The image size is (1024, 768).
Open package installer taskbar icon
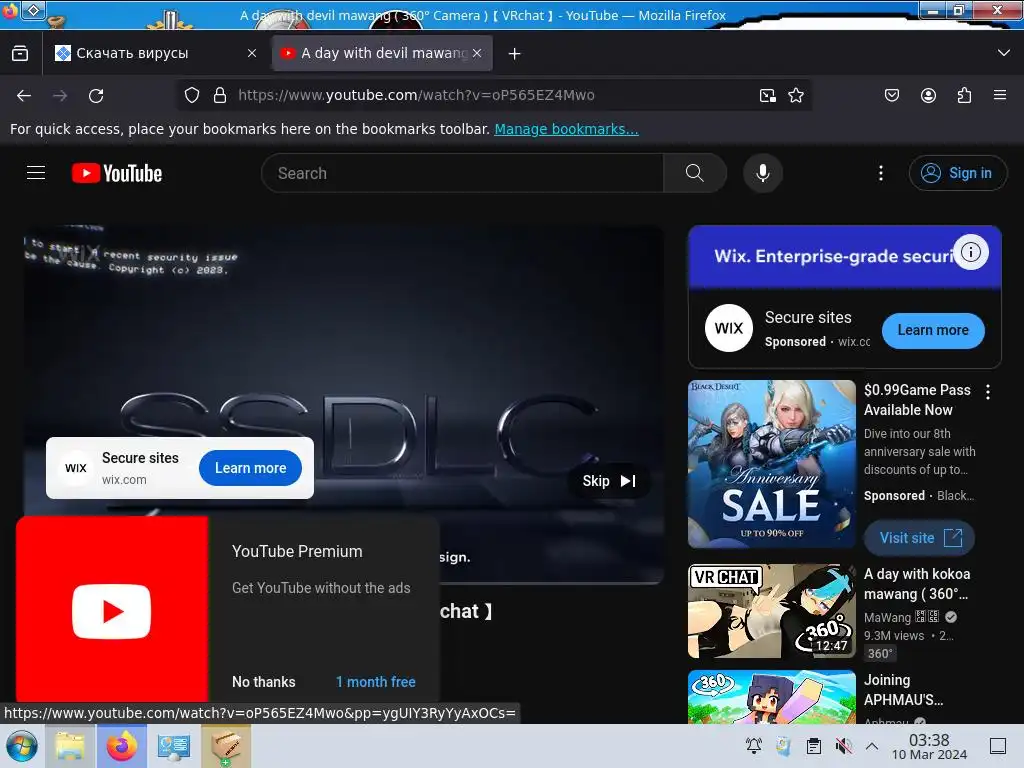pos(225,746)
